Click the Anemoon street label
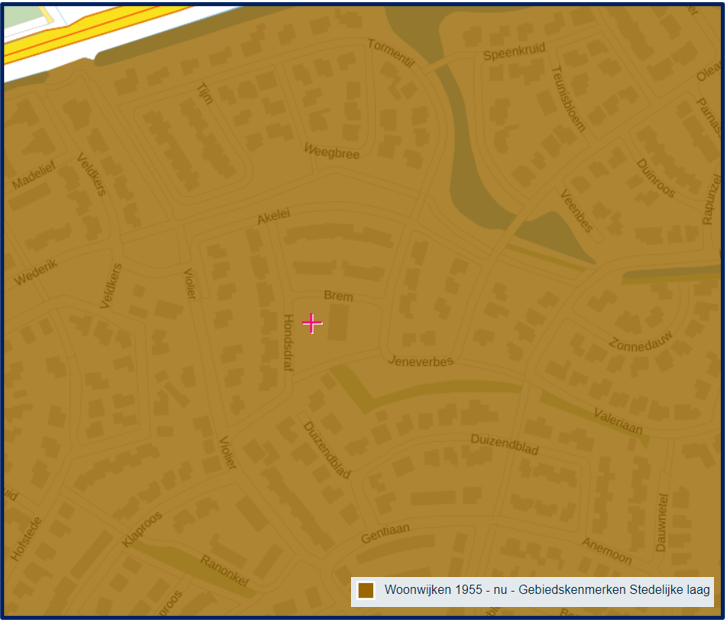The height and width of the screenshot is (622, 727). pos(607,550)
